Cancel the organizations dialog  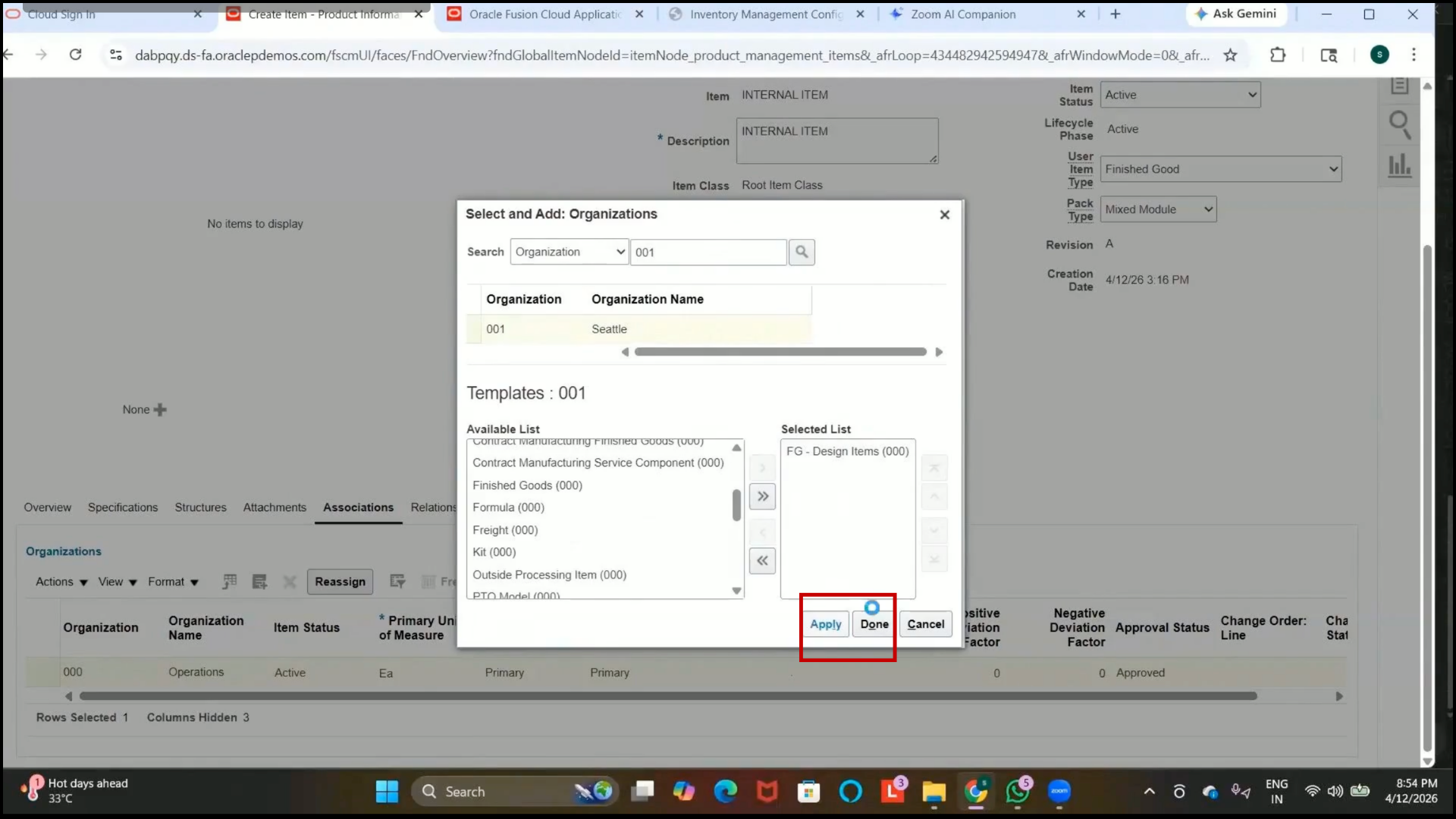pos(925,624)
